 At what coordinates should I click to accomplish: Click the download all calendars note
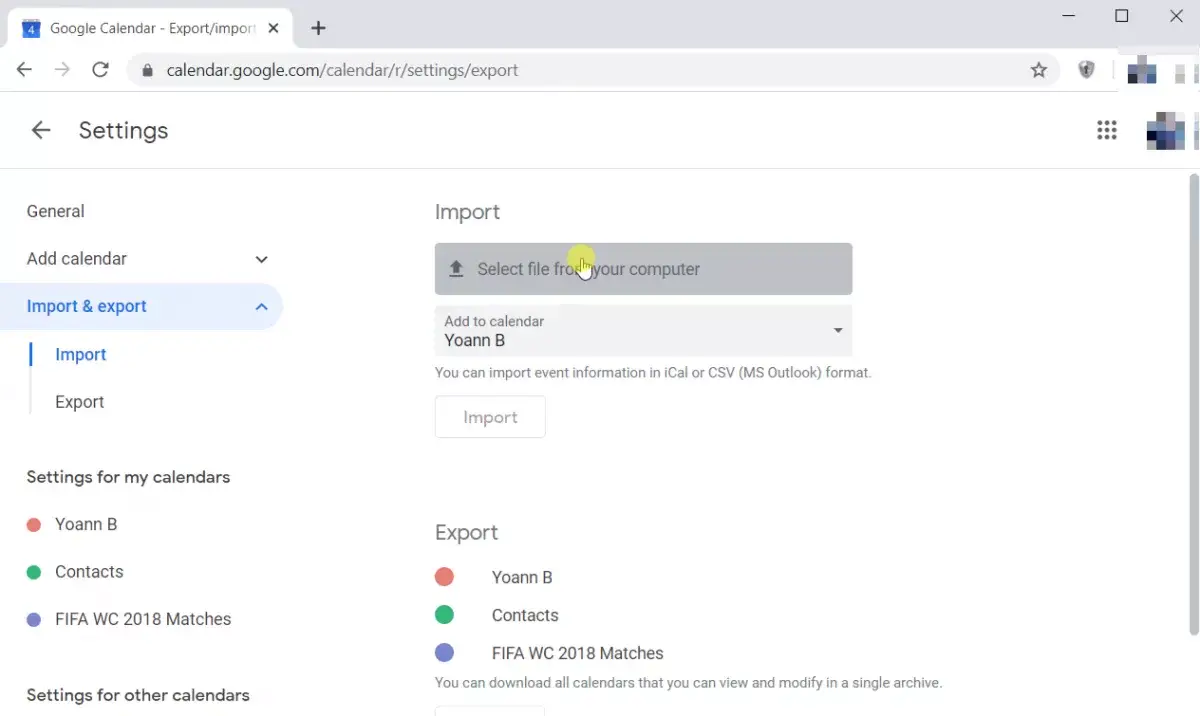click(689, 683)
